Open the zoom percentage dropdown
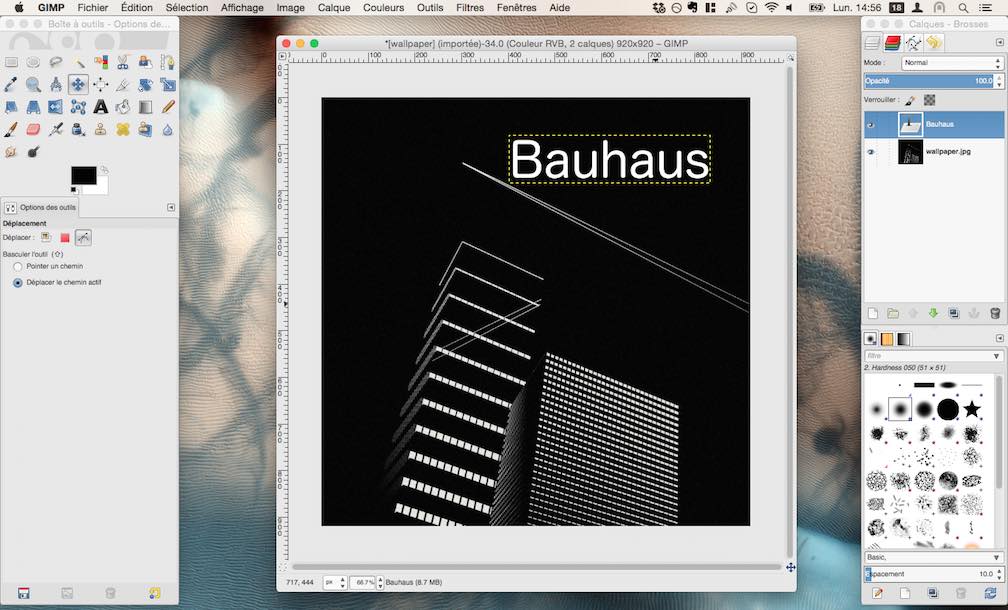The image size is (1008, 610). [367, 582]
